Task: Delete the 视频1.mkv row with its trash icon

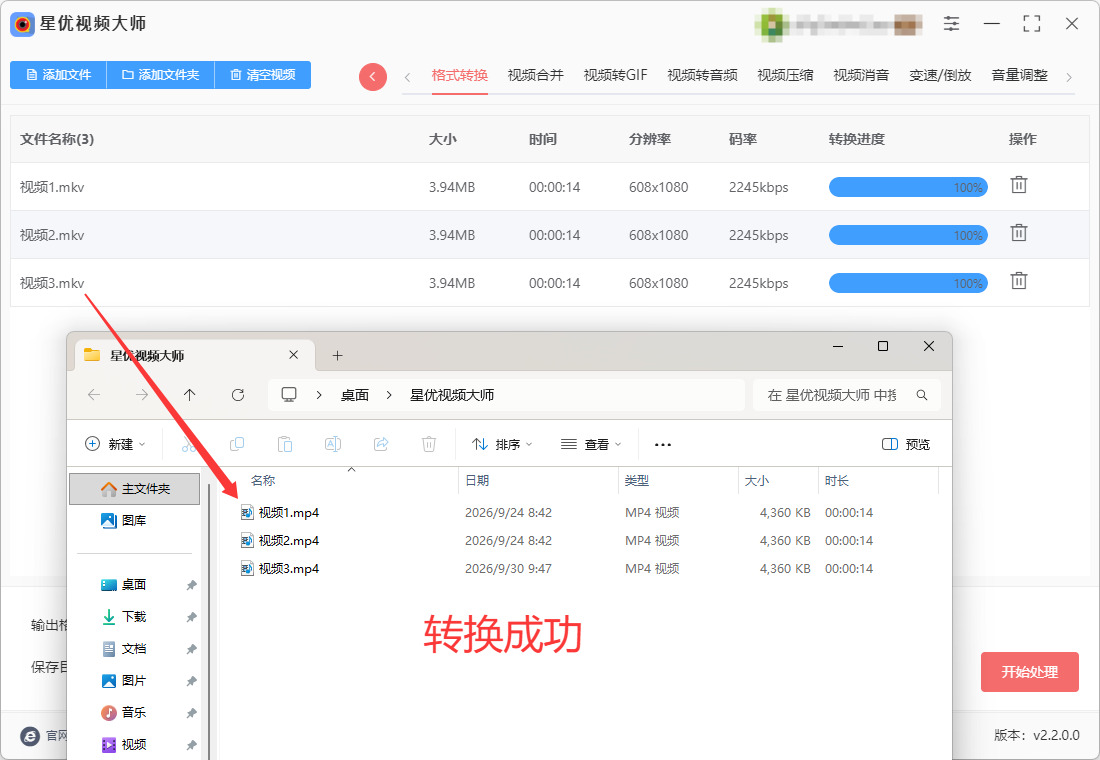Action: [1019, 185]
